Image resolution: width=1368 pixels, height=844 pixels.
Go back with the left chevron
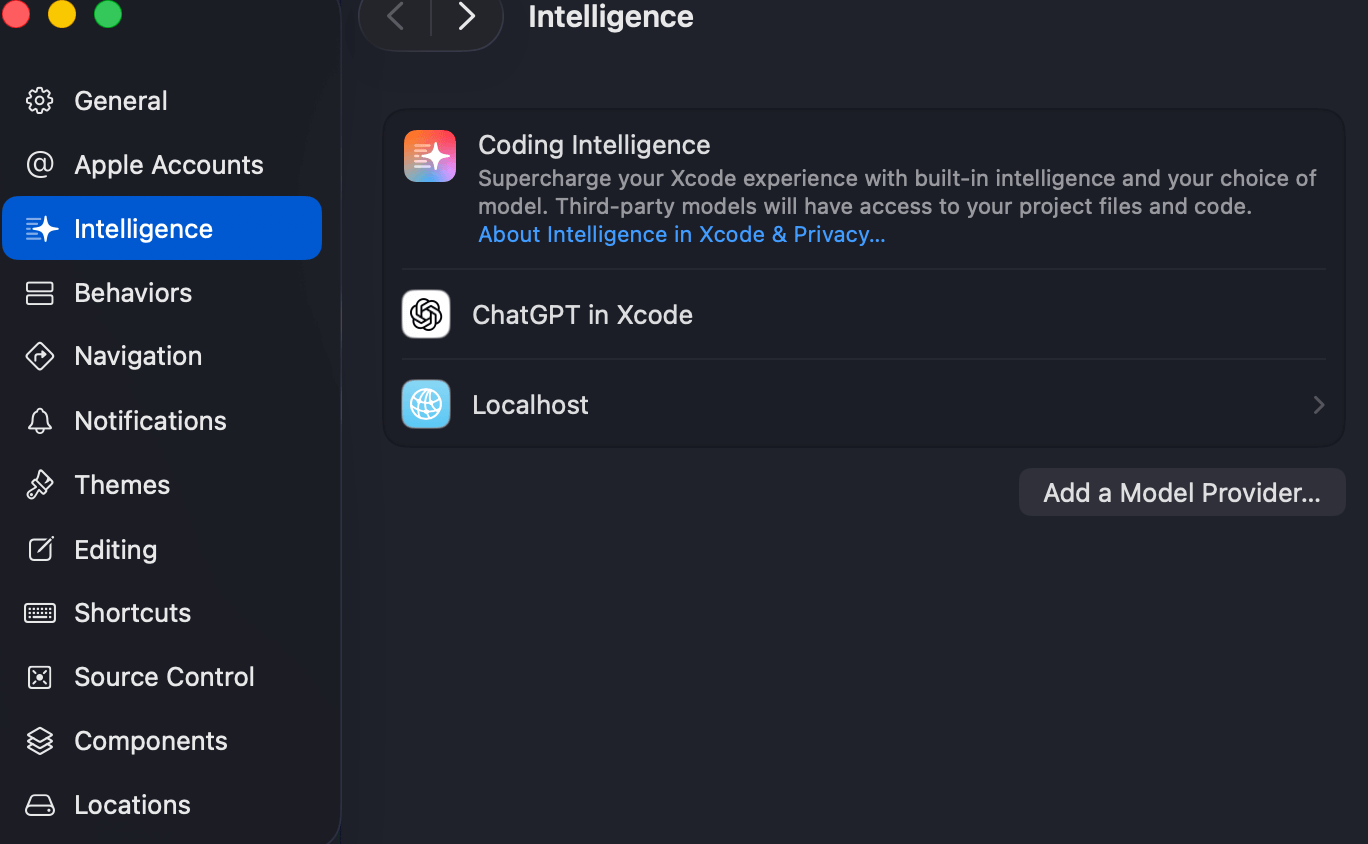click(x=396, y=17)
